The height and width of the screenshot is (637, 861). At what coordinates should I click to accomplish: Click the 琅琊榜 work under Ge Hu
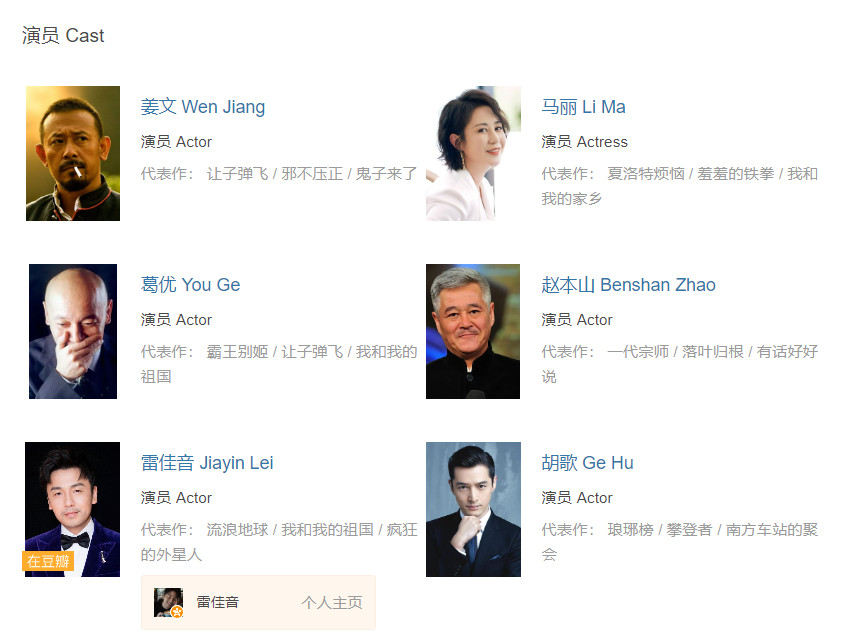point(630,529)
